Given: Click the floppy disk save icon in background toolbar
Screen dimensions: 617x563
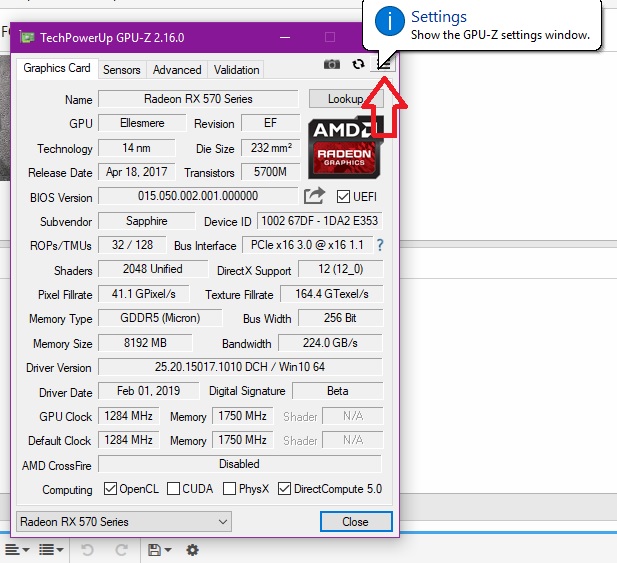Looking at the screenshot, I should pos(154,550).
